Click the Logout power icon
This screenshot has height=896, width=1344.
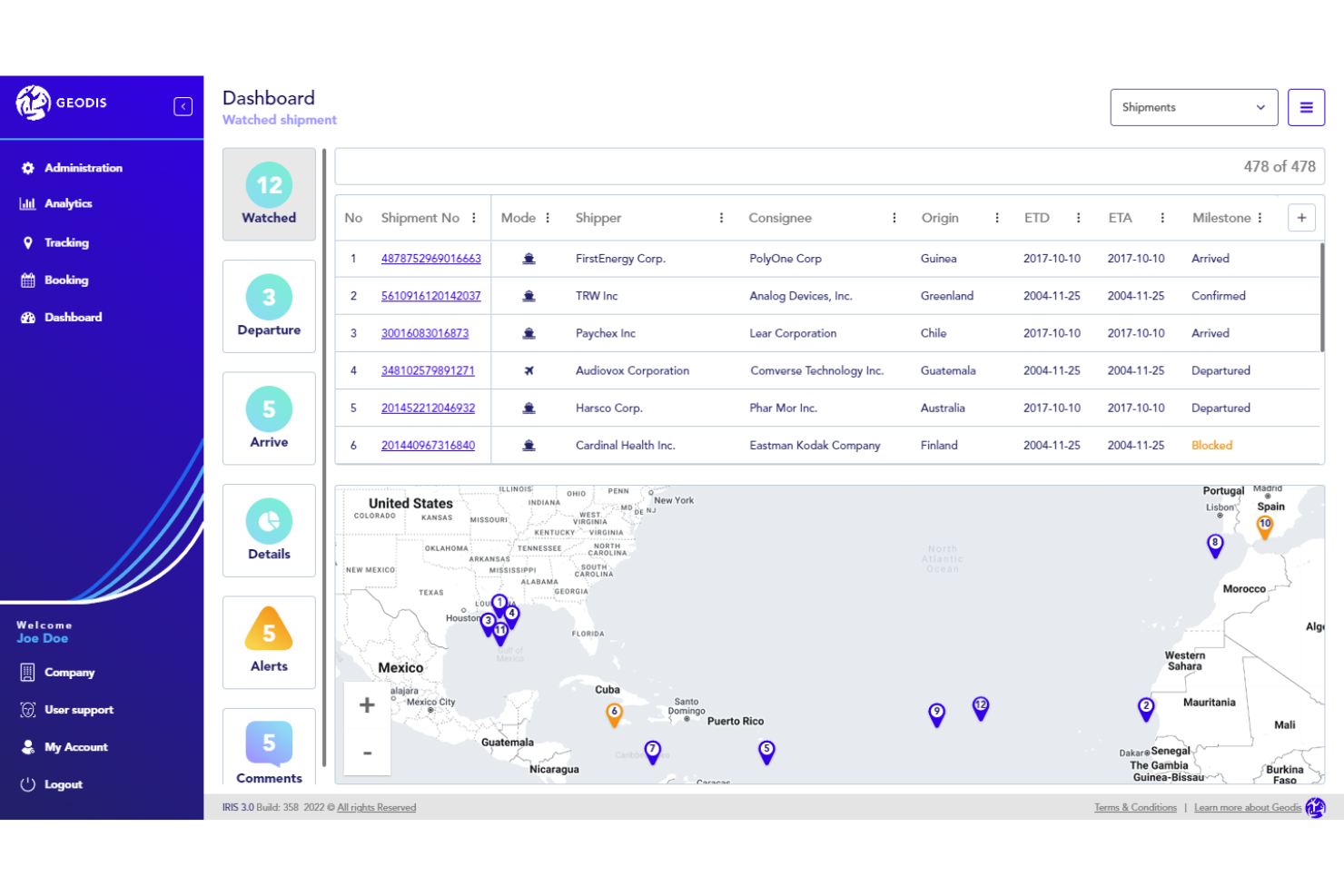(28, 784)
